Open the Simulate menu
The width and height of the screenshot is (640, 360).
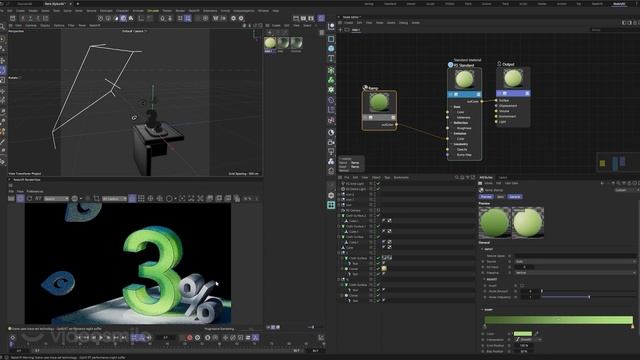(153, 11)
